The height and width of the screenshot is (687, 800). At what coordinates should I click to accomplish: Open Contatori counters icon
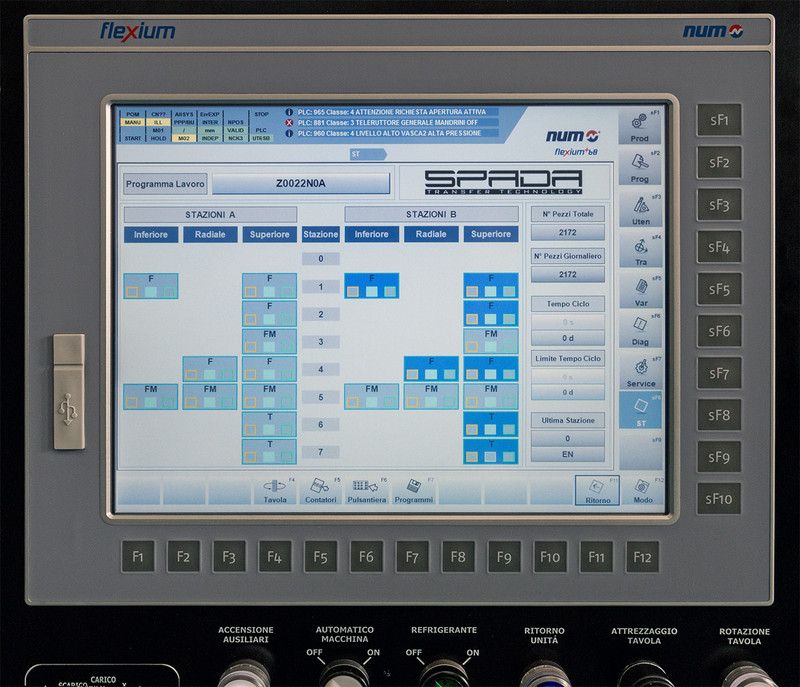321,489
